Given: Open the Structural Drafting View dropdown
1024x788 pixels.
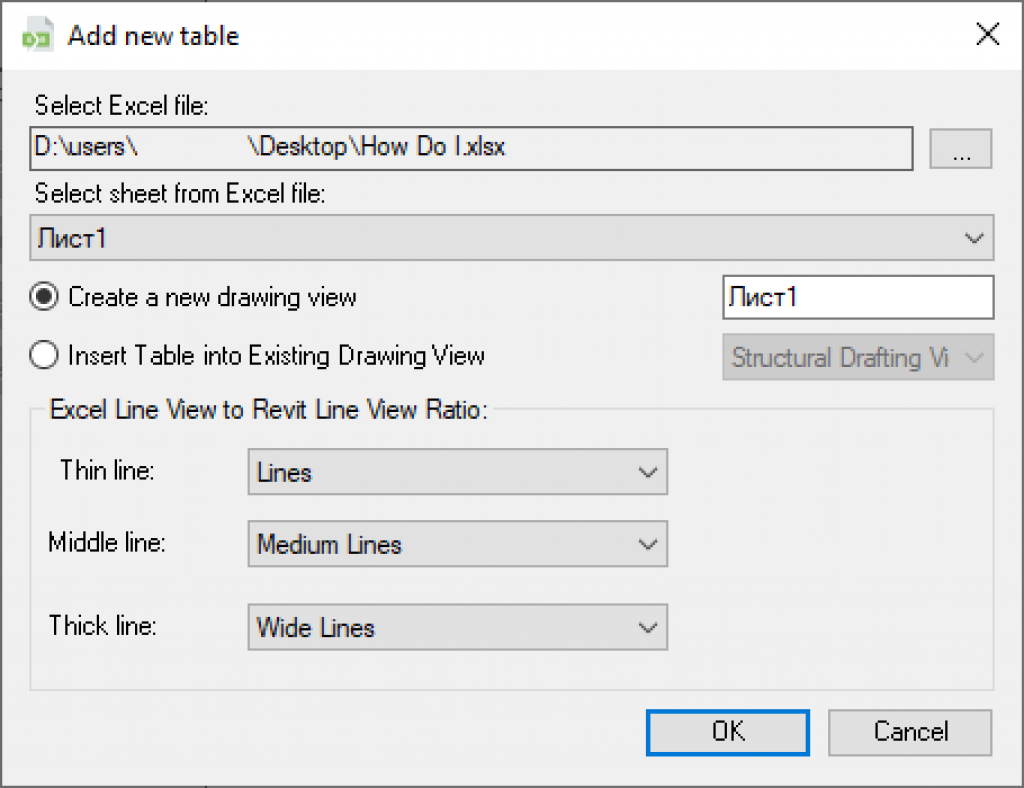Looking at the screenshot, I should click(x=858, y=357).
